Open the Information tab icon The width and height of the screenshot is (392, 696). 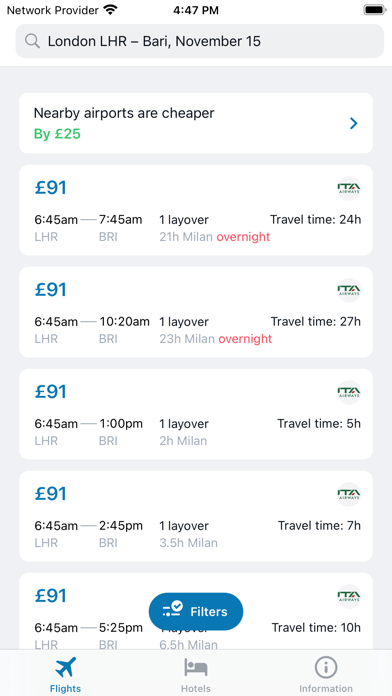(326, 667)
